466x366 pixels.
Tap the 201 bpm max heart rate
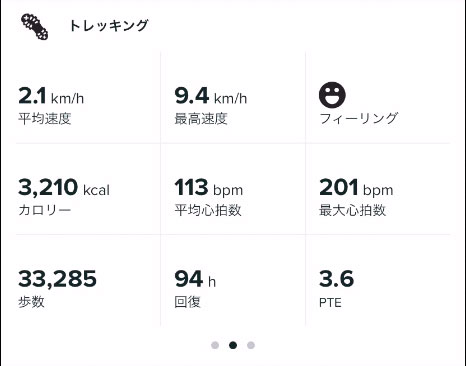click(x=356, y=188)
